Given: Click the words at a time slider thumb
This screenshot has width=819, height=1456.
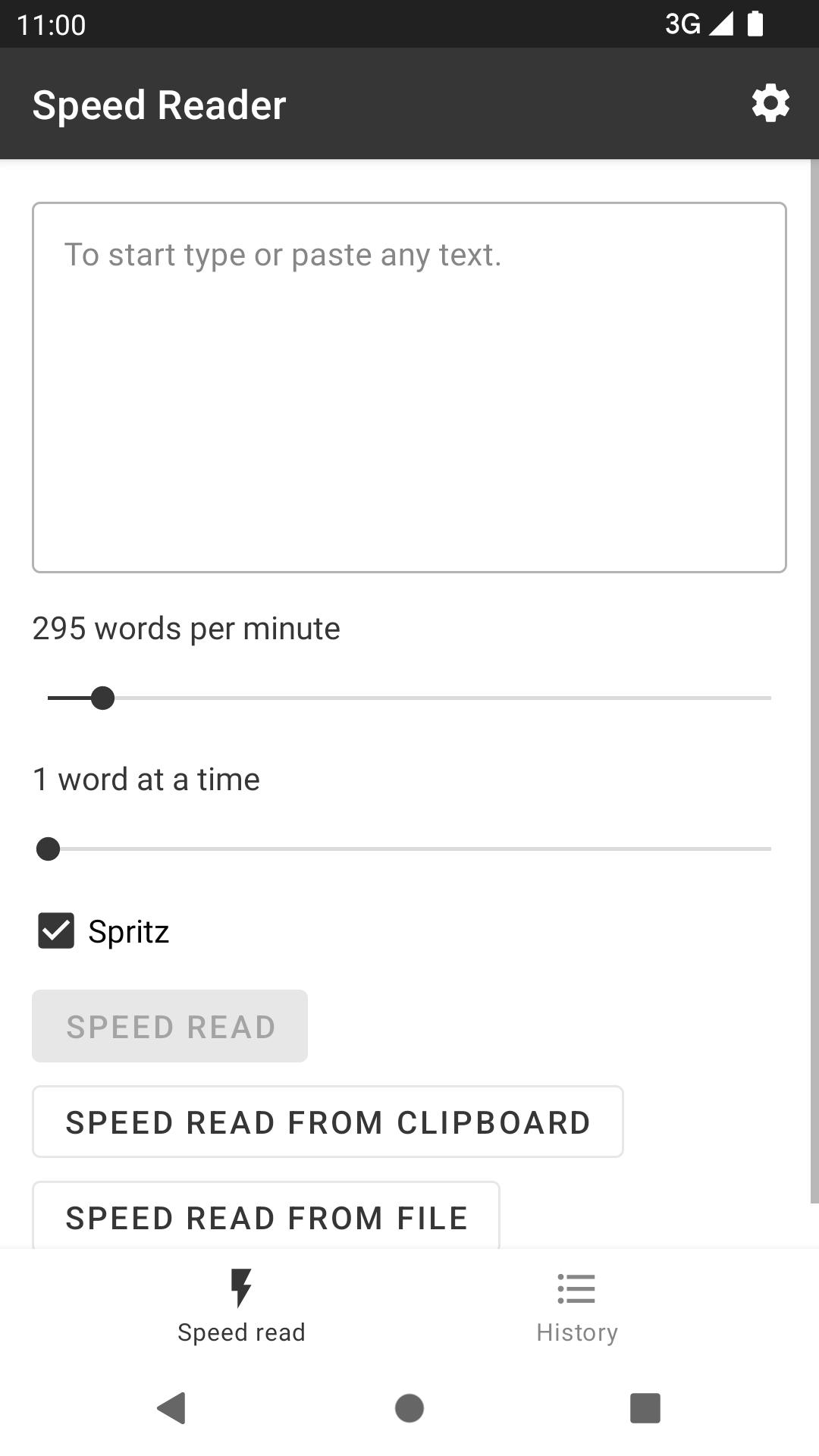Looking at the screenshot, I should [x=48, y=849].
